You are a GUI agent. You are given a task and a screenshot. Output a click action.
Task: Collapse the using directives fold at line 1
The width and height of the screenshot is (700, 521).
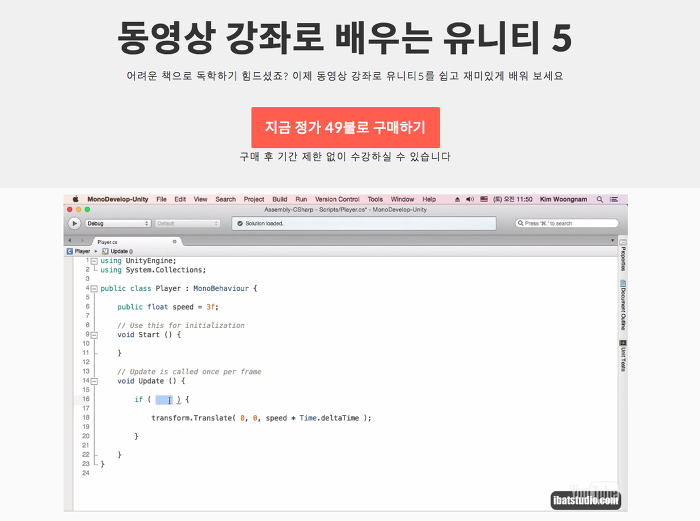(x=94, y=261)
